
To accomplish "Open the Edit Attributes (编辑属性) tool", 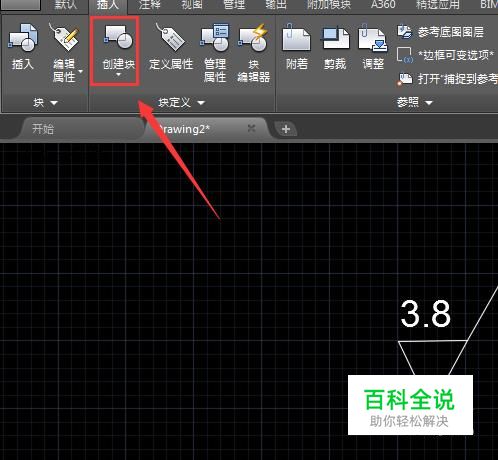I will [64, 52].
